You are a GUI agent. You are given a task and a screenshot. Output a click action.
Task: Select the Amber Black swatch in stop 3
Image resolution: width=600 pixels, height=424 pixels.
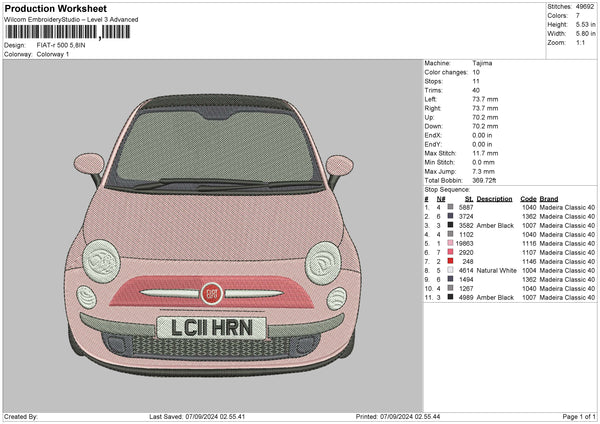(452, 225)
